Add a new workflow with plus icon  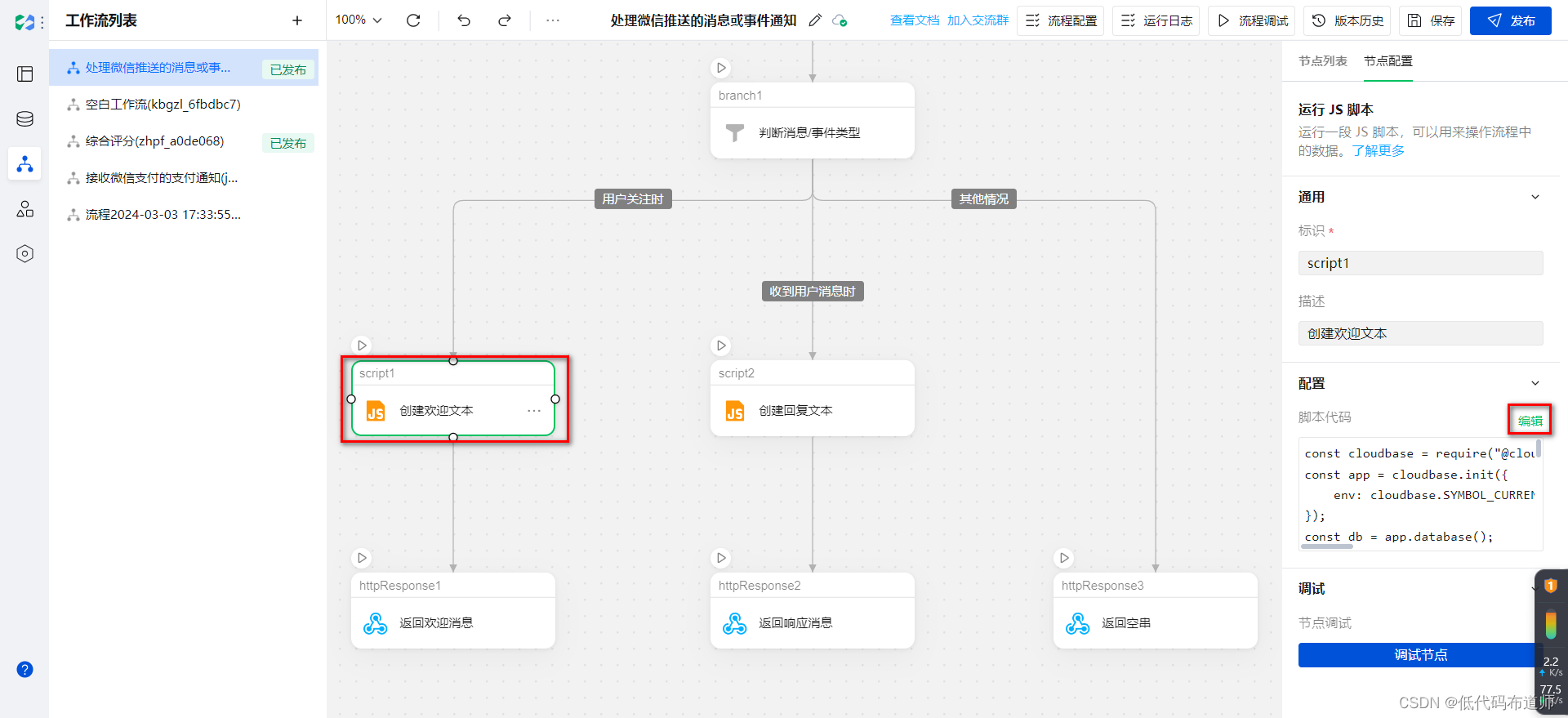tap(297, 20)
